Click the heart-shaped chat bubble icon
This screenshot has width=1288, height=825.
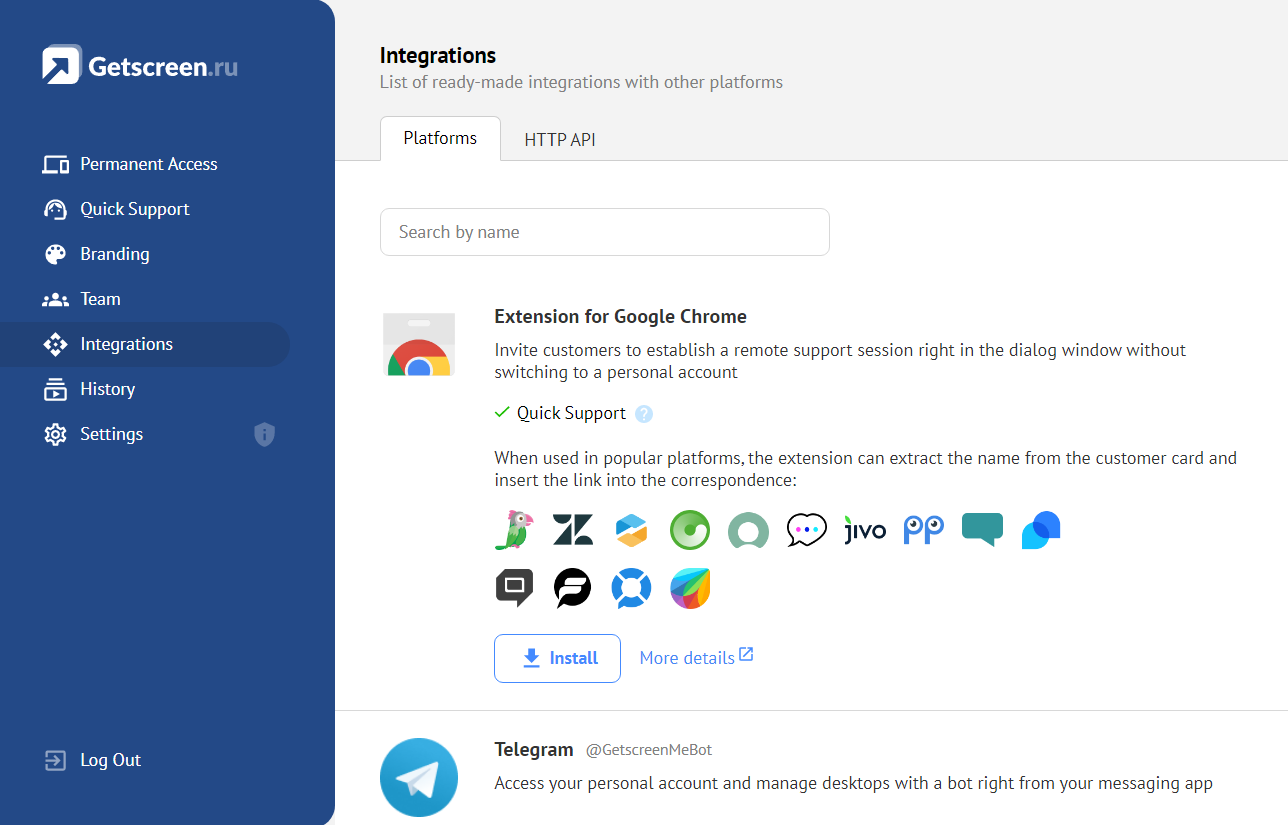click(807, 530)
